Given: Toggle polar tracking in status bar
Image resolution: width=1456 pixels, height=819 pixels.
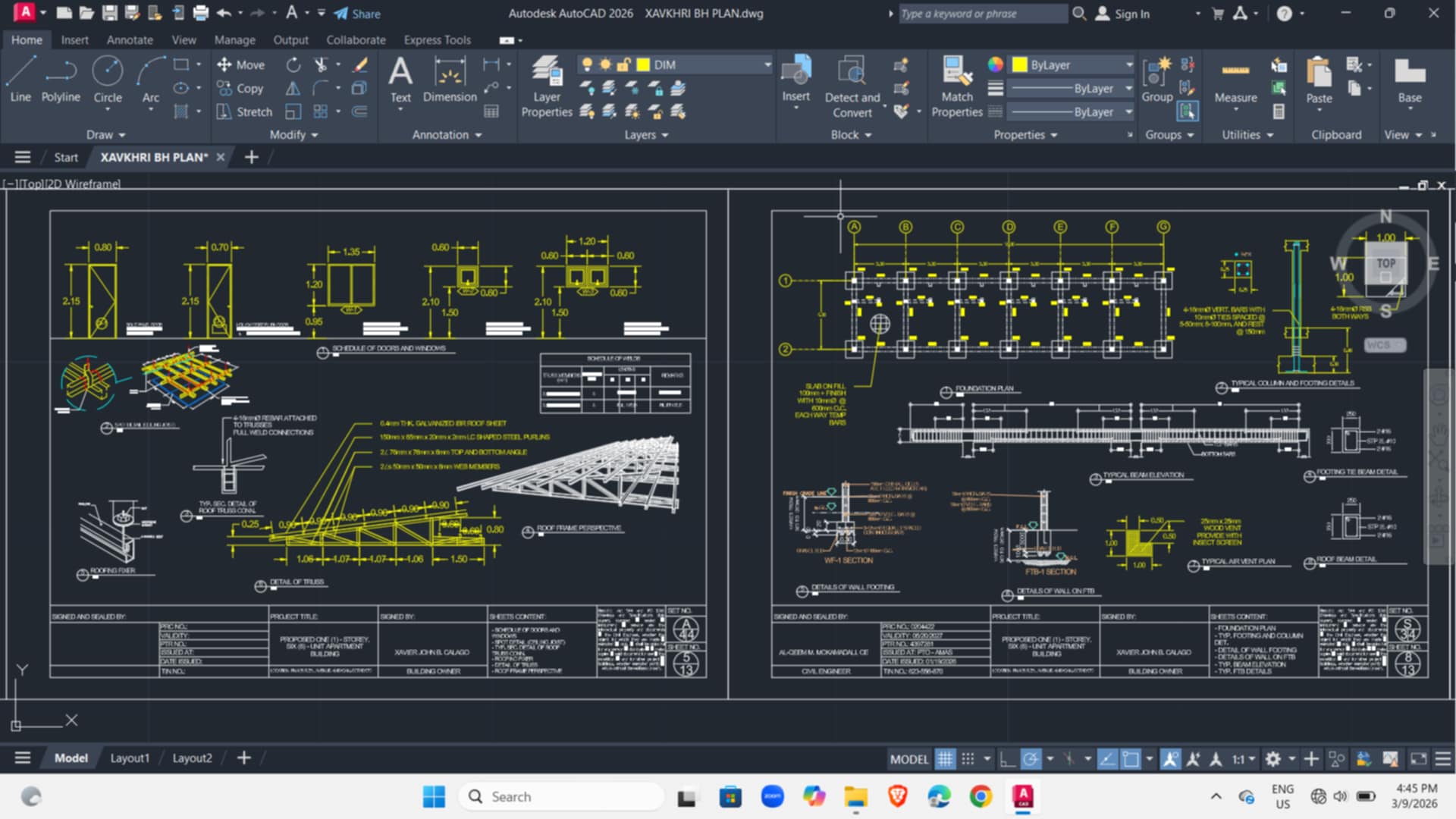Looking at the screenshot, I should point(1031,758).
